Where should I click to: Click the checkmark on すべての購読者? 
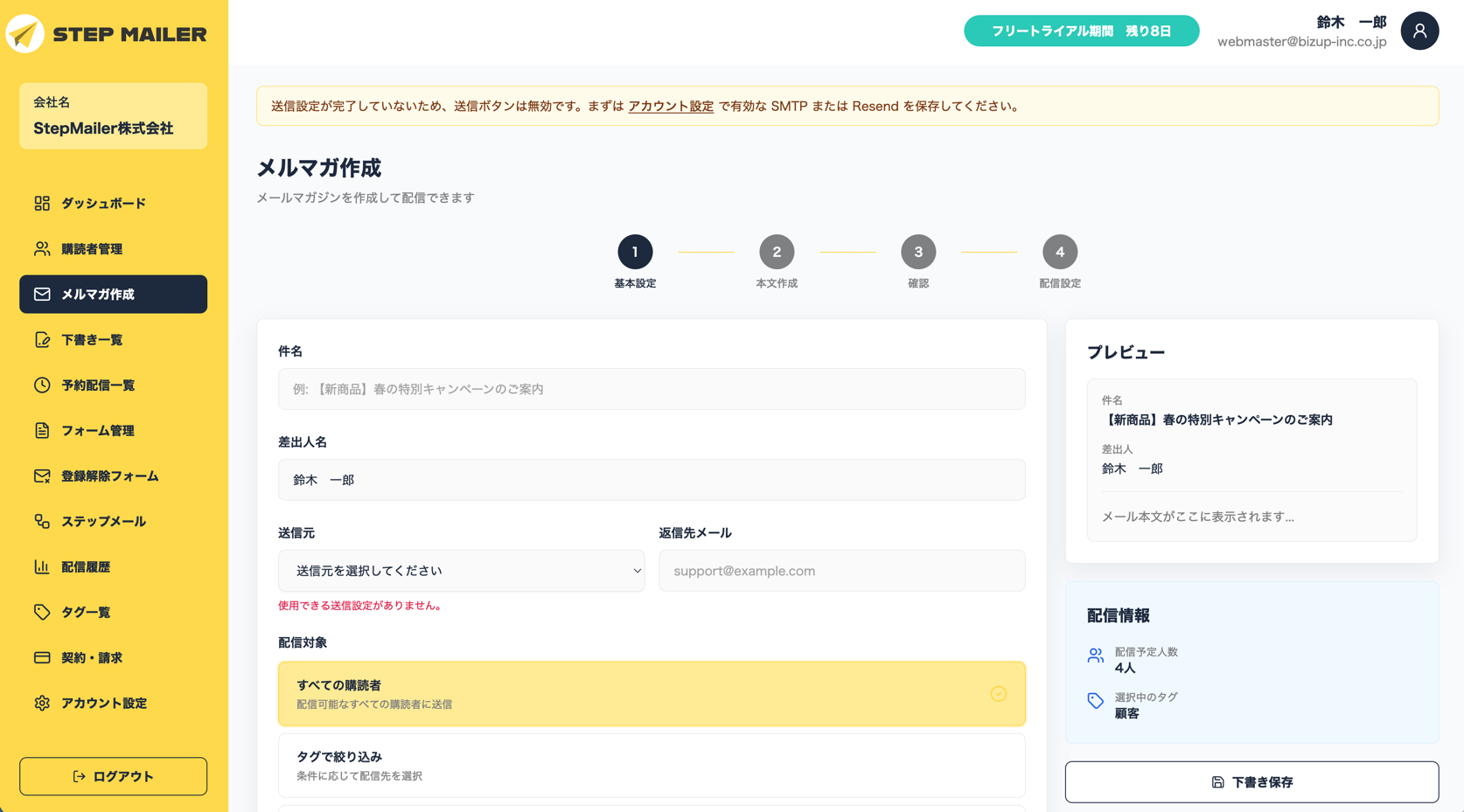pos(998,694)
